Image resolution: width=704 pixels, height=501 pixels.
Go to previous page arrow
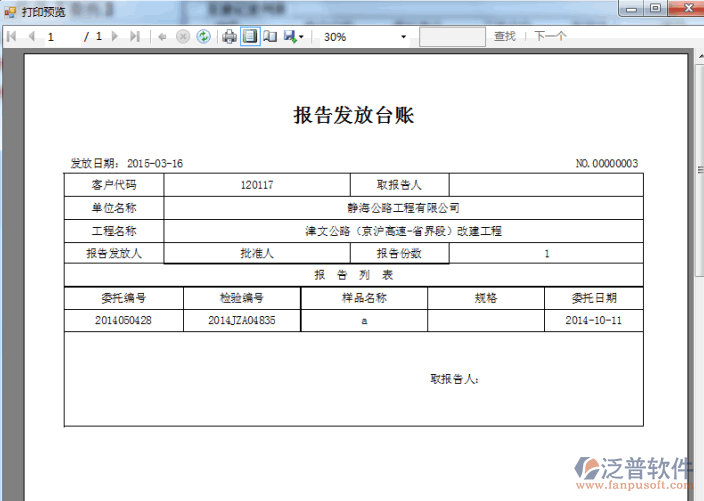click(31, 36)
